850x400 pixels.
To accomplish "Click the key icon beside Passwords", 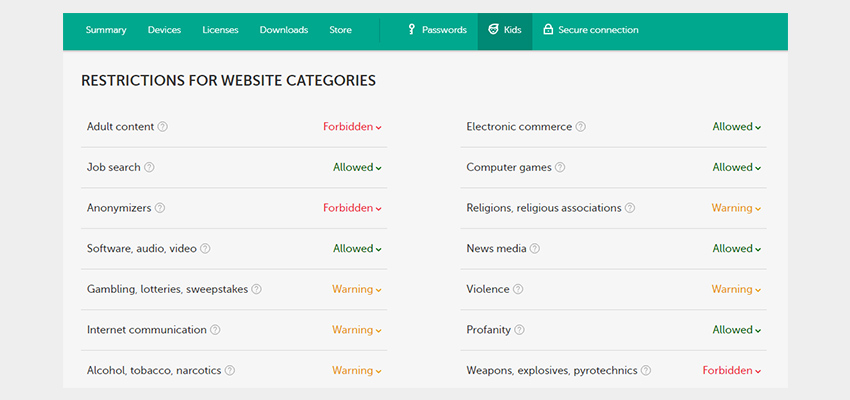I will click(x=411, y=30).
